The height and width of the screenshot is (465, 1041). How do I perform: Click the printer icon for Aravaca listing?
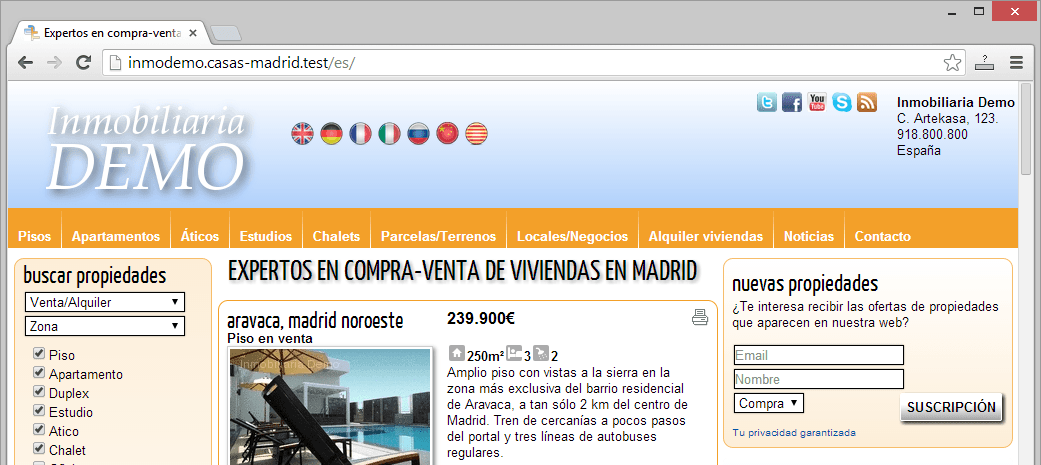pos(700,318)
